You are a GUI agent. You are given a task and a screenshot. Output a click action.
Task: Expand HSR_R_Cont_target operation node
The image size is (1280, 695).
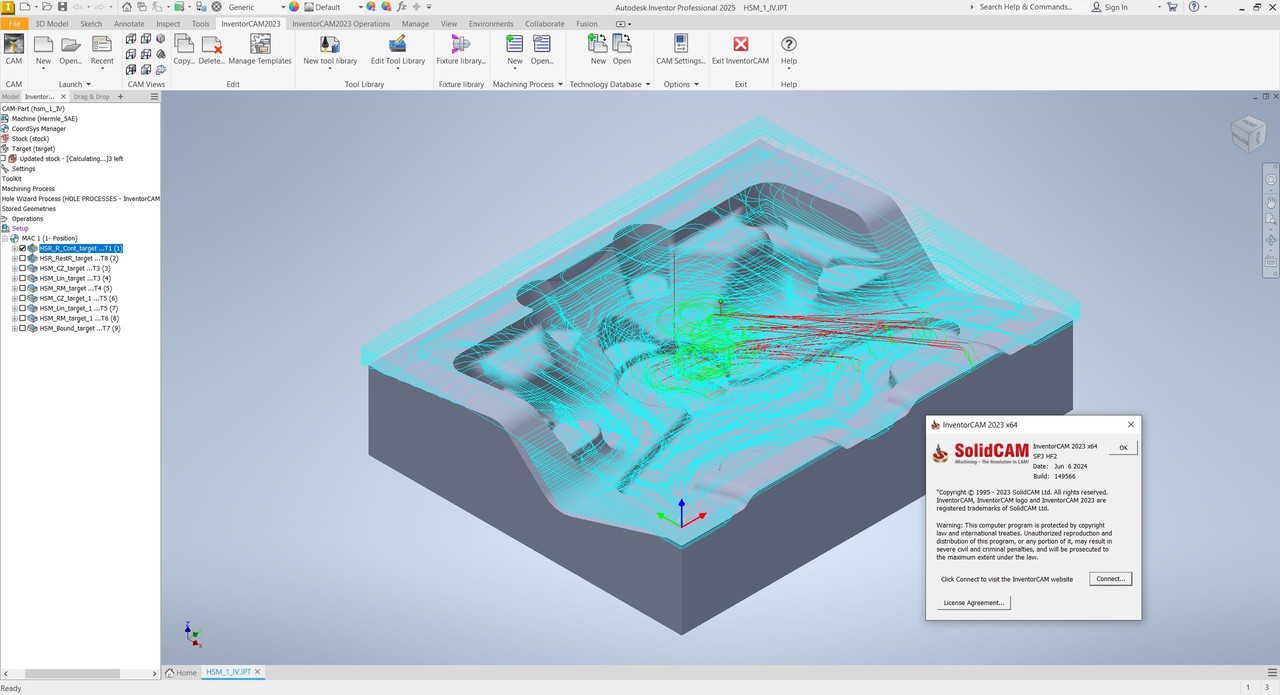[14, 248]
